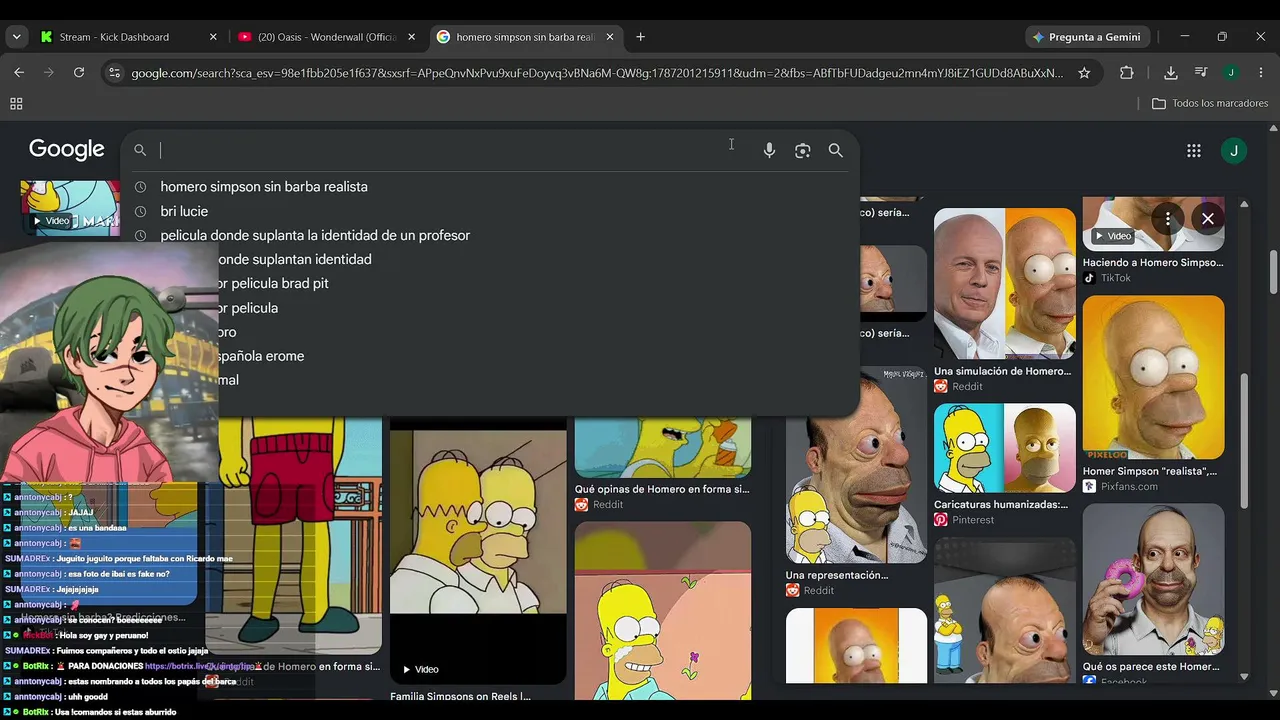The width and height of the screenshot is (1280, 720).
Task: Open the cartoon Homer beside humanized bust thumbnail
Action: tap(1005, 448)
